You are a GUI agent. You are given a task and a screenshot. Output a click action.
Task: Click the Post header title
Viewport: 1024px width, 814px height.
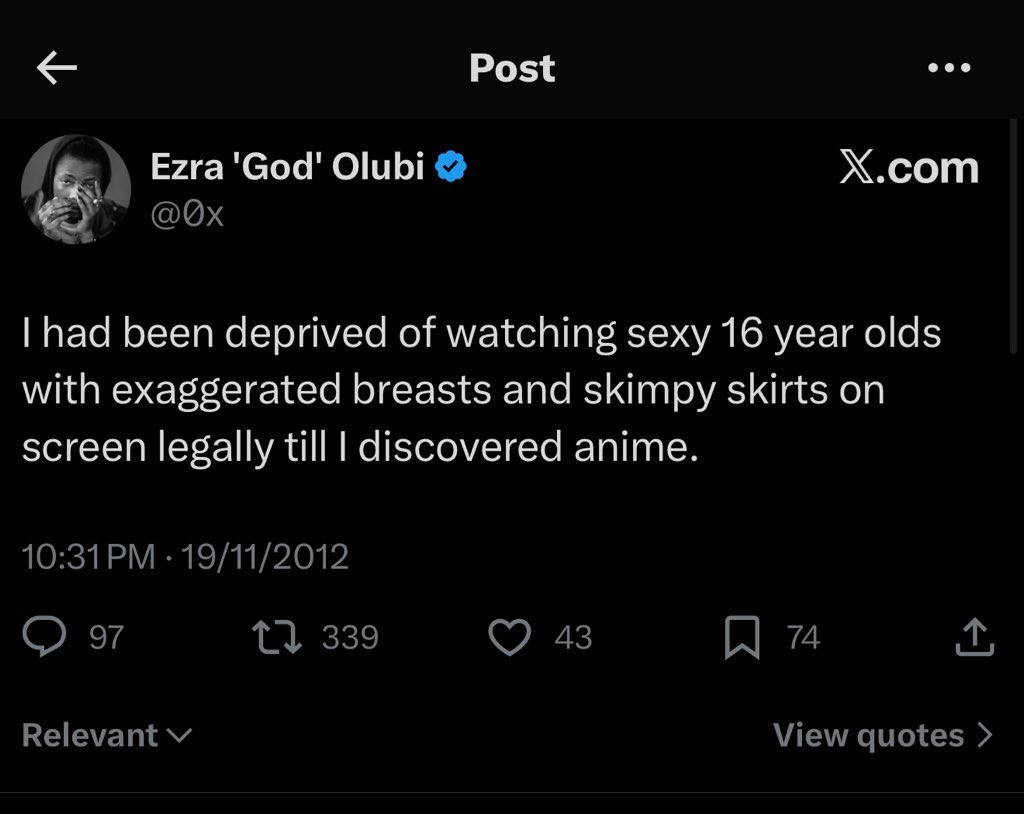point(512,68)
